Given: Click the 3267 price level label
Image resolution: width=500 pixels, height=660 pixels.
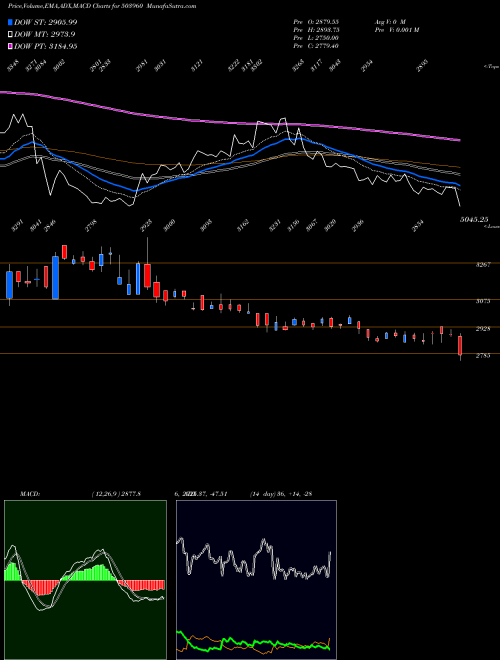Looking at the screenshot, I should [x=483, y=265].
